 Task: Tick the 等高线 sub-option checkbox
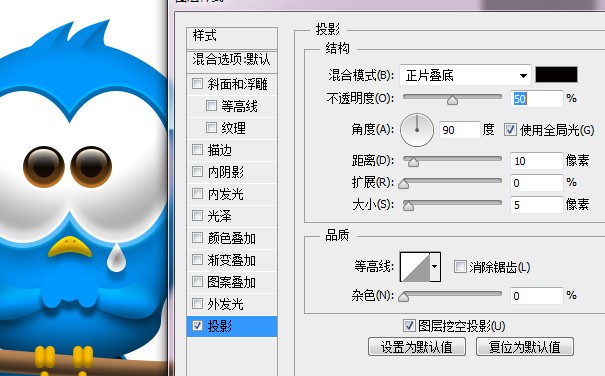pyautogui.click(x=211, y=105)
